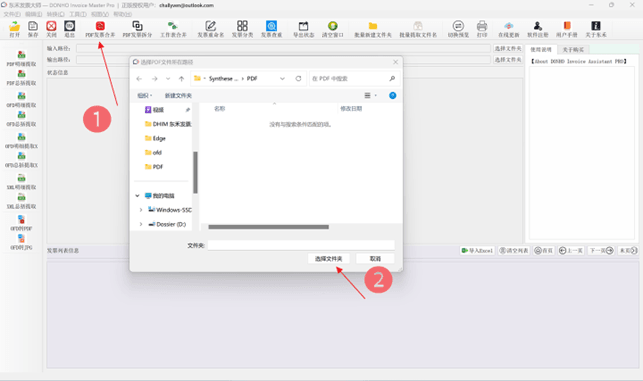Confirm with dialog's 选择文件夹 button

(x=328, y=259)
